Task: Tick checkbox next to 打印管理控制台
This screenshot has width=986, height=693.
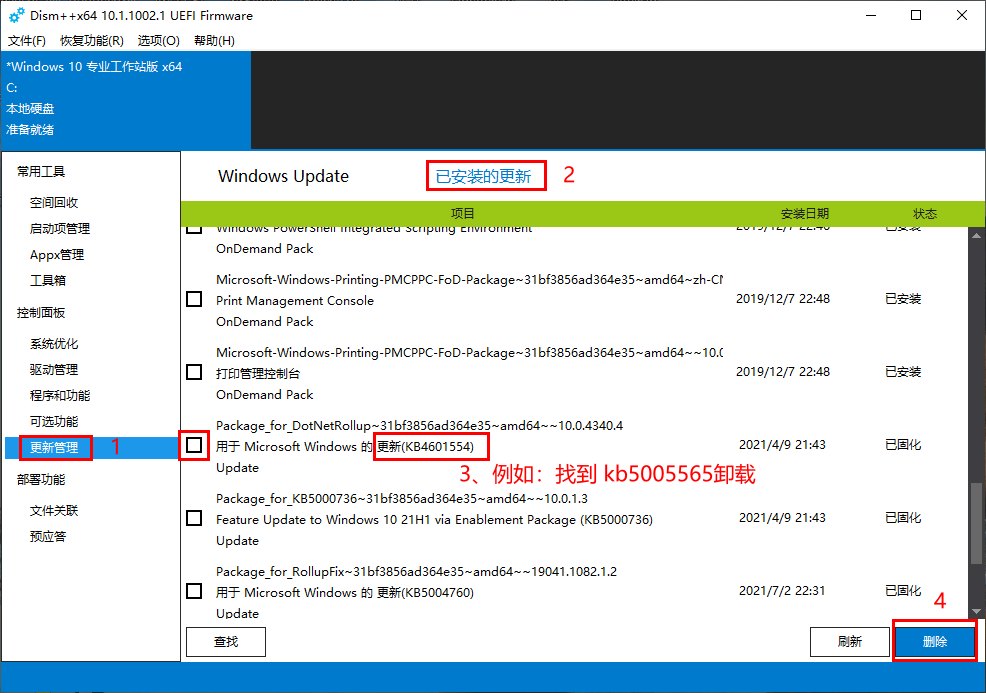Action: pos(194,372)
